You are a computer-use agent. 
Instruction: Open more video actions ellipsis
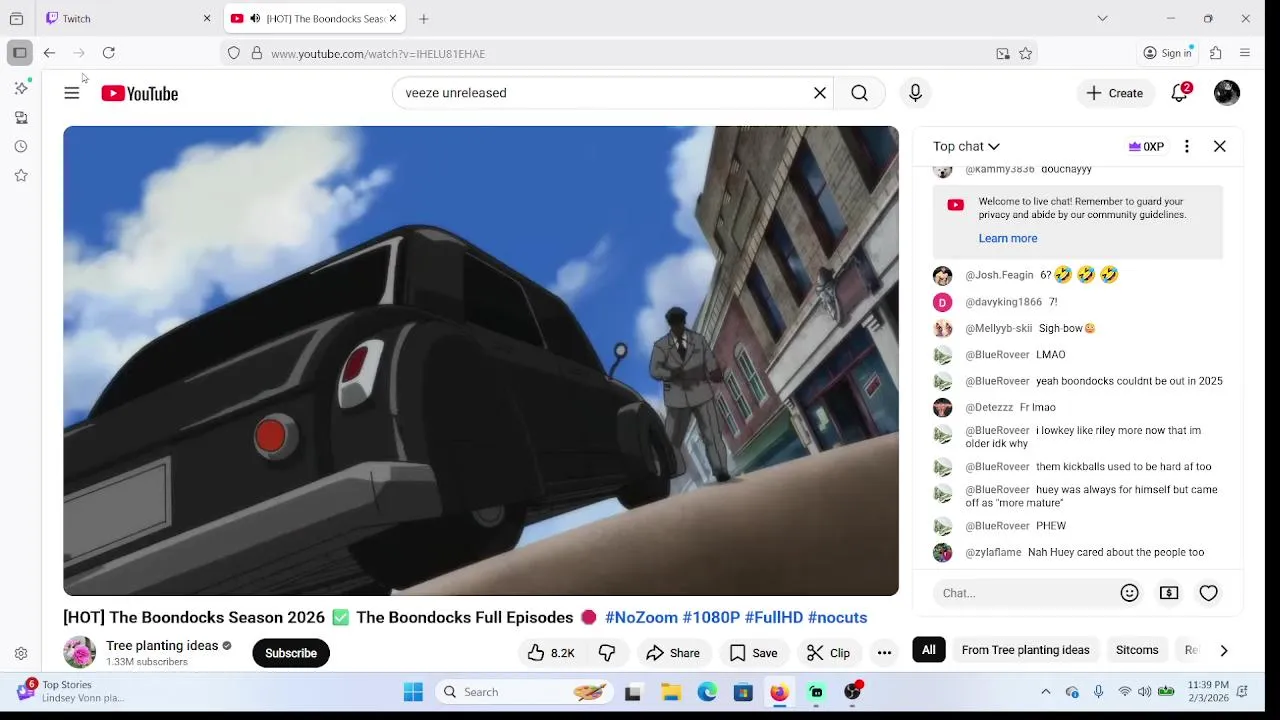[x=884, y=653]
